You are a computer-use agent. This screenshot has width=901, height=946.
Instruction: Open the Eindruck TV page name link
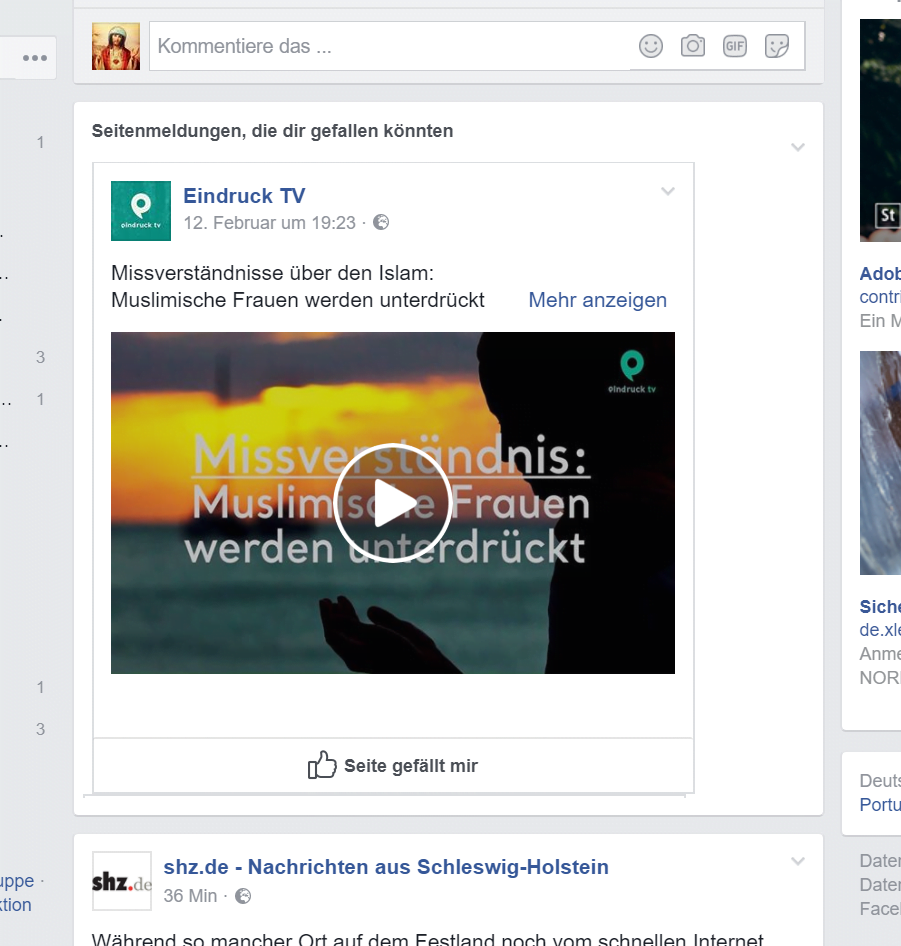[244, 196]
